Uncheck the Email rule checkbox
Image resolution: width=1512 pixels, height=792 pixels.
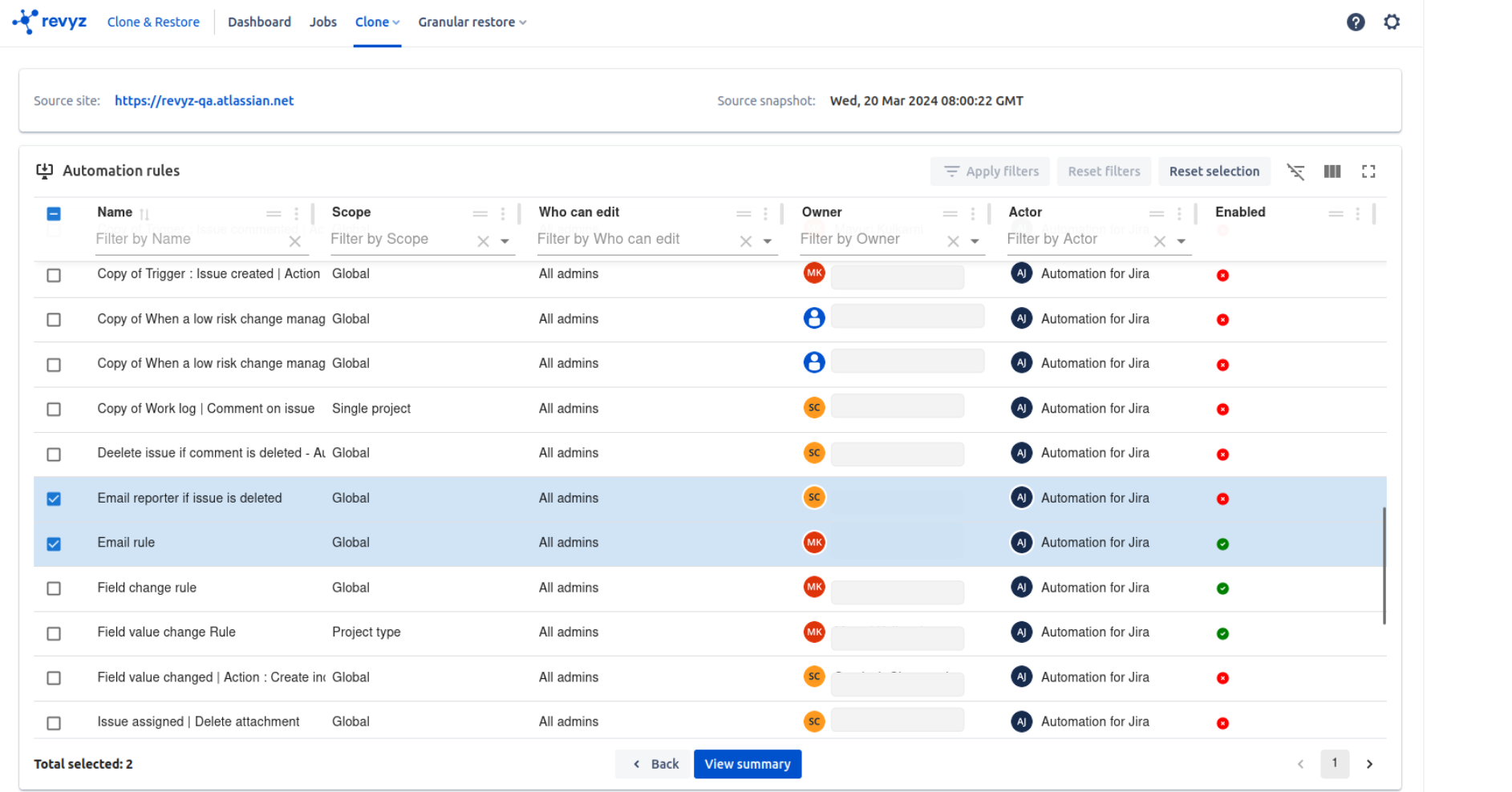click(x=54, y=543)
